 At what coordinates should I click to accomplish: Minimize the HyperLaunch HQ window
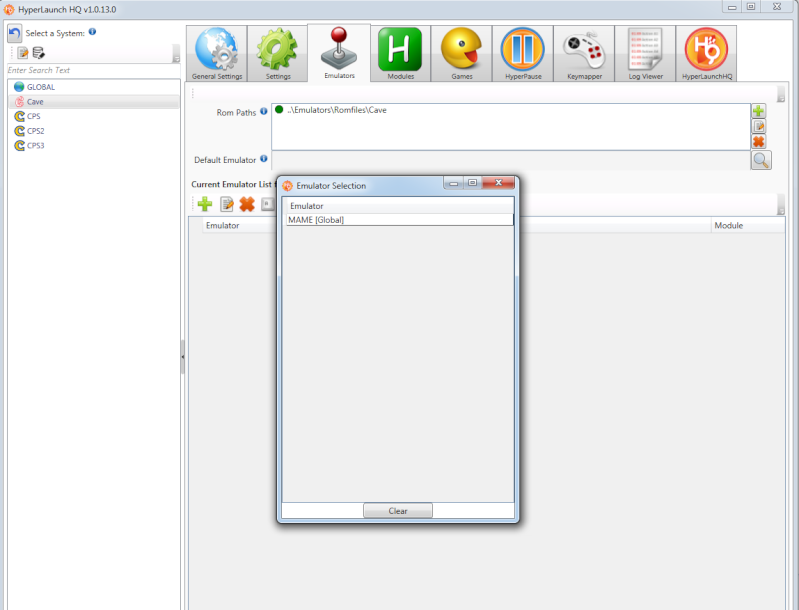[732, 7]
